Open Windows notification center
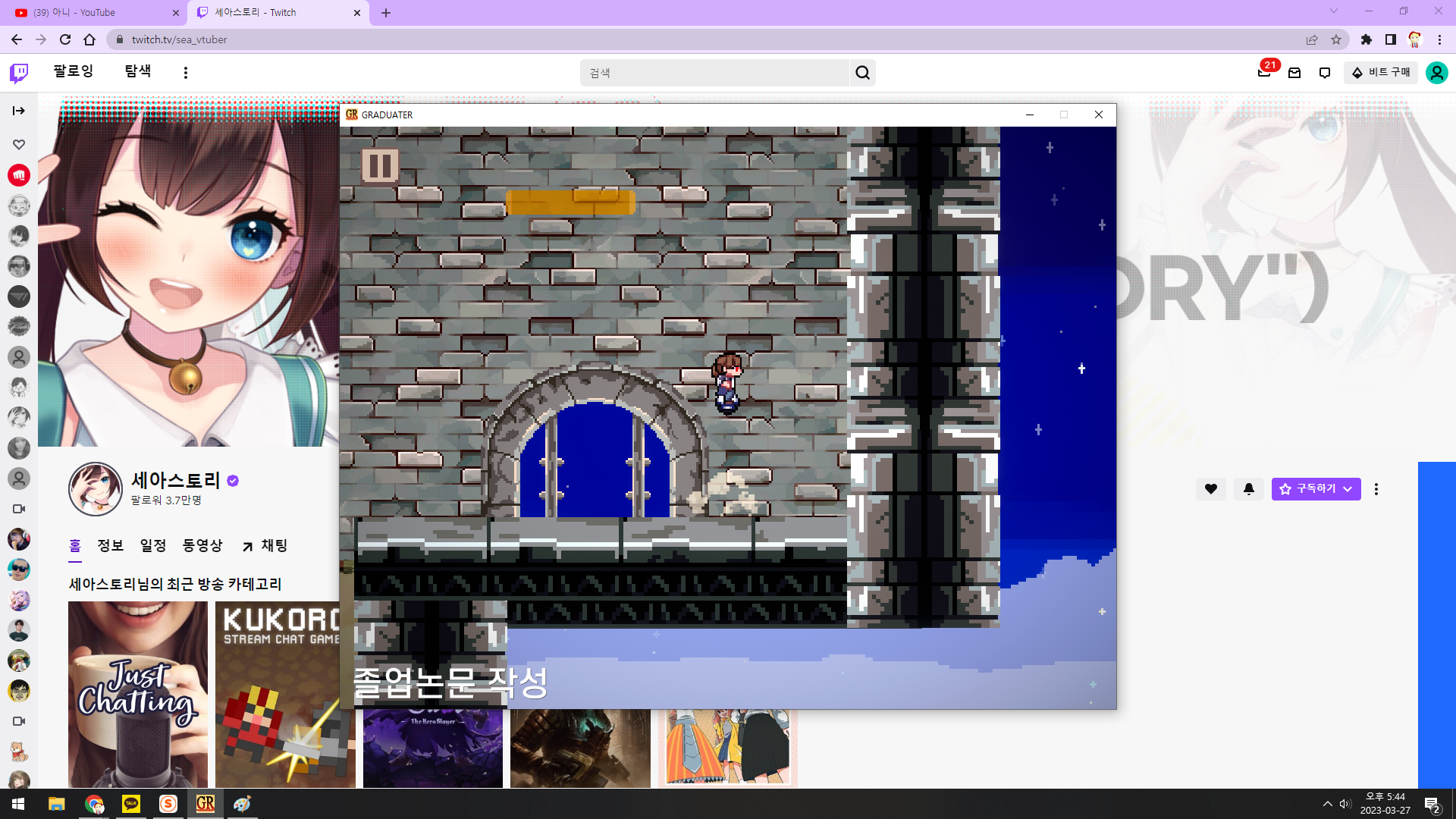 pyautogui.click(x=1432, y=805)
